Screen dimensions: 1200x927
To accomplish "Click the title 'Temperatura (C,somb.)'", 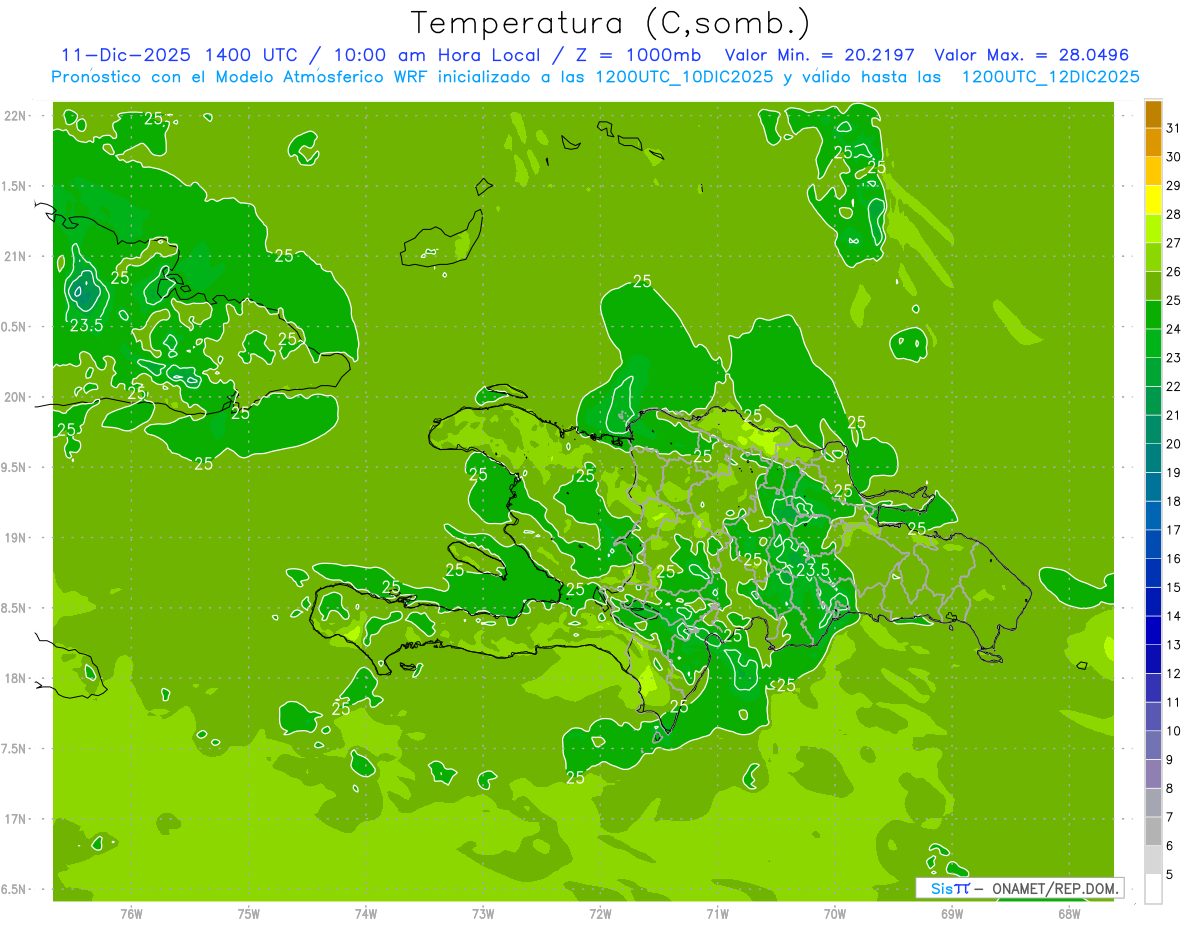I will click(x=610, y=23).
